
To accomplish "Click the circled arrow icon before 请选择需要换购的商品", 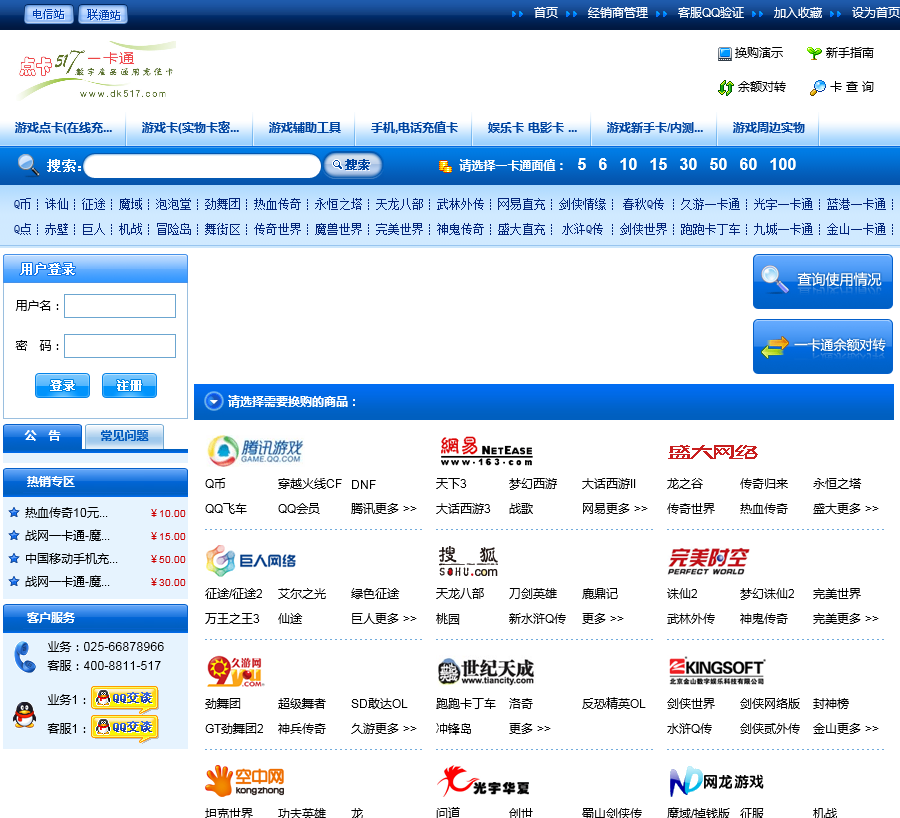I will tap(214, 401).
